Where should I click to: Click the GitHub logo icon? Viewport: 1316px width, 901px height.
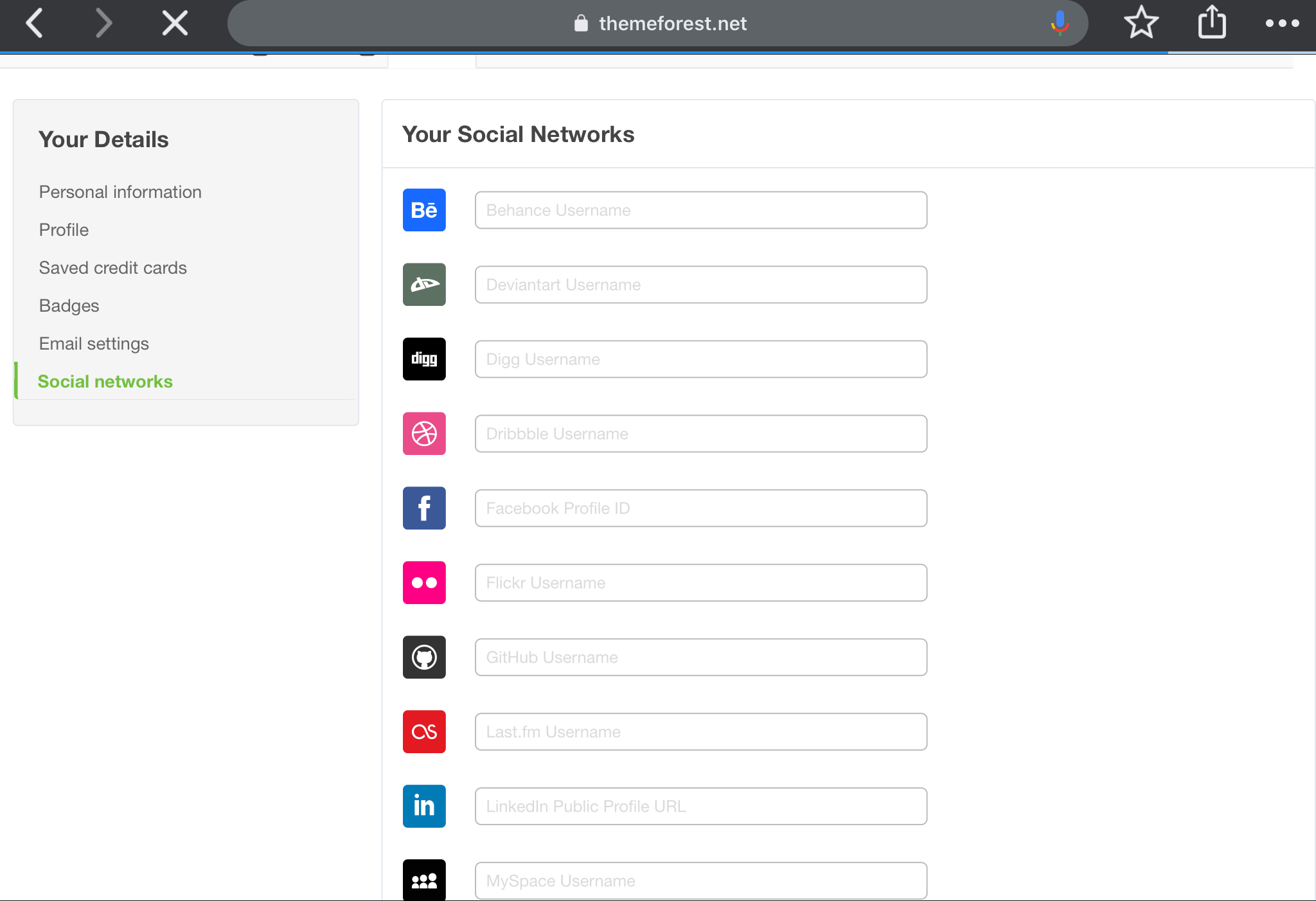click(x=424, y=657)
